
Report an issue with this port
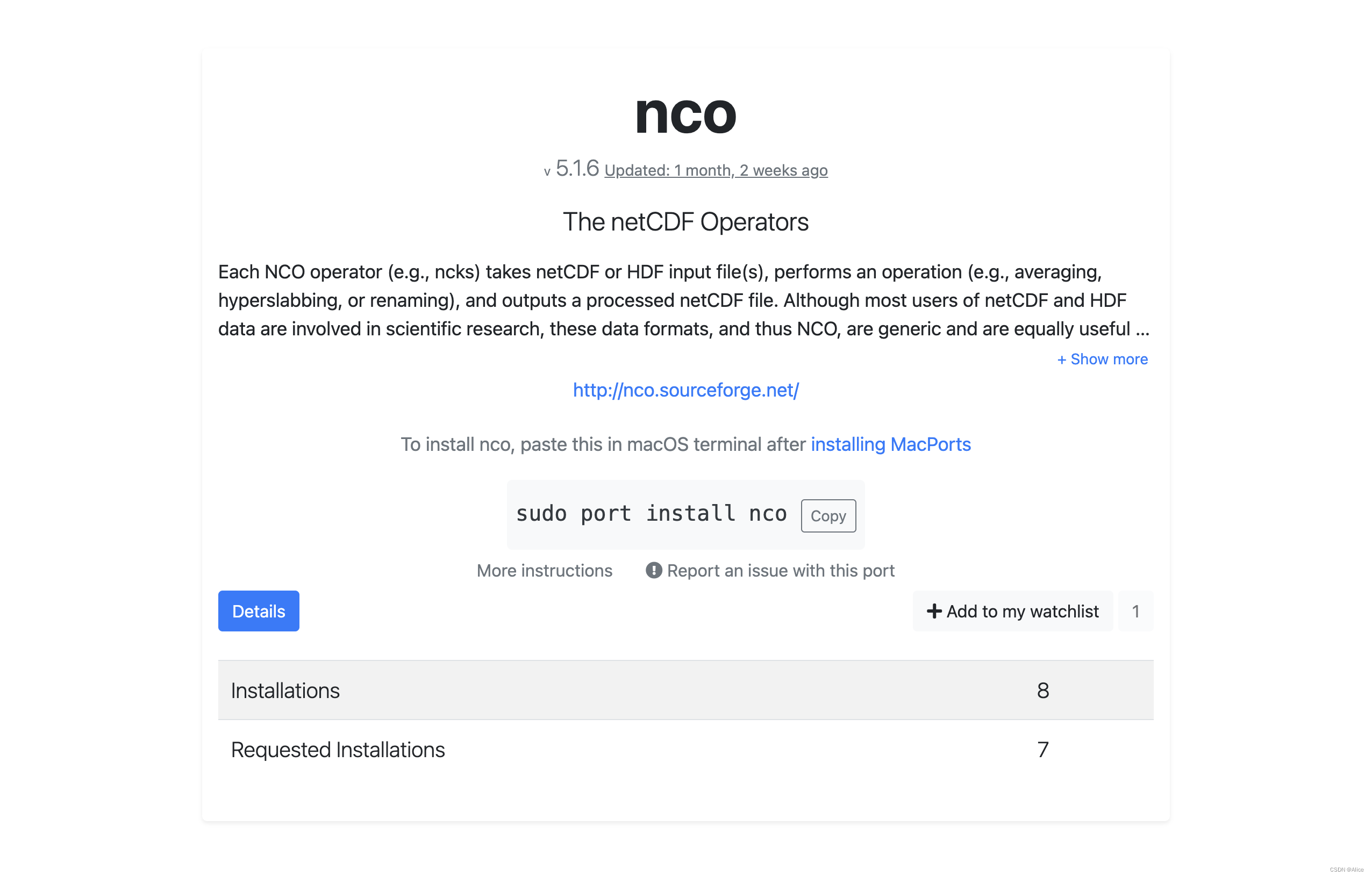[x=781, y=571]
